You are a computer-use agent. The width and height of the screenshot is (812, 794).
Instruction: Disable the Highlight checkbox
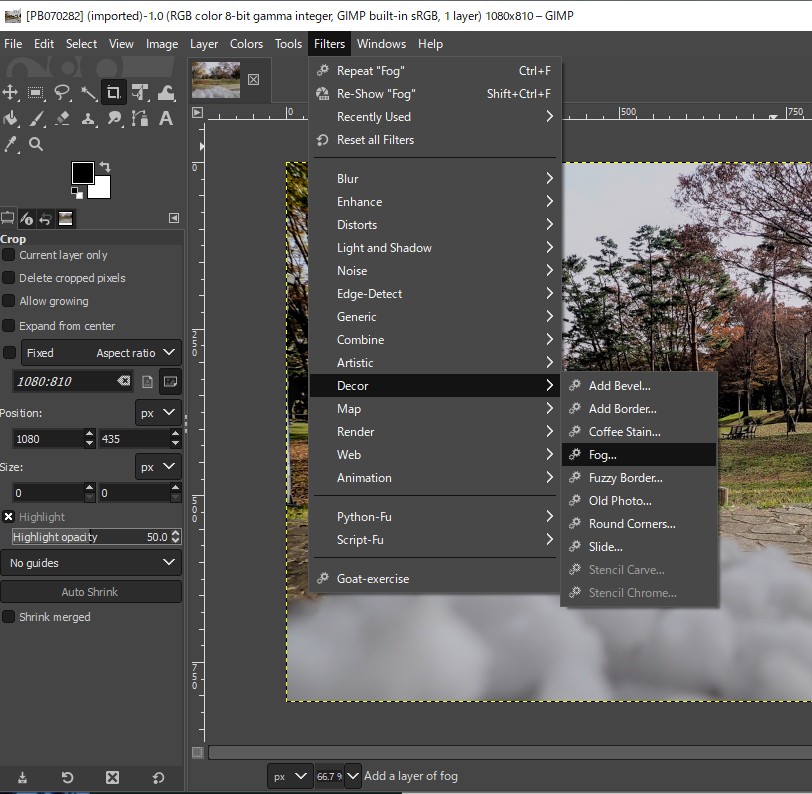coord(8,516)
